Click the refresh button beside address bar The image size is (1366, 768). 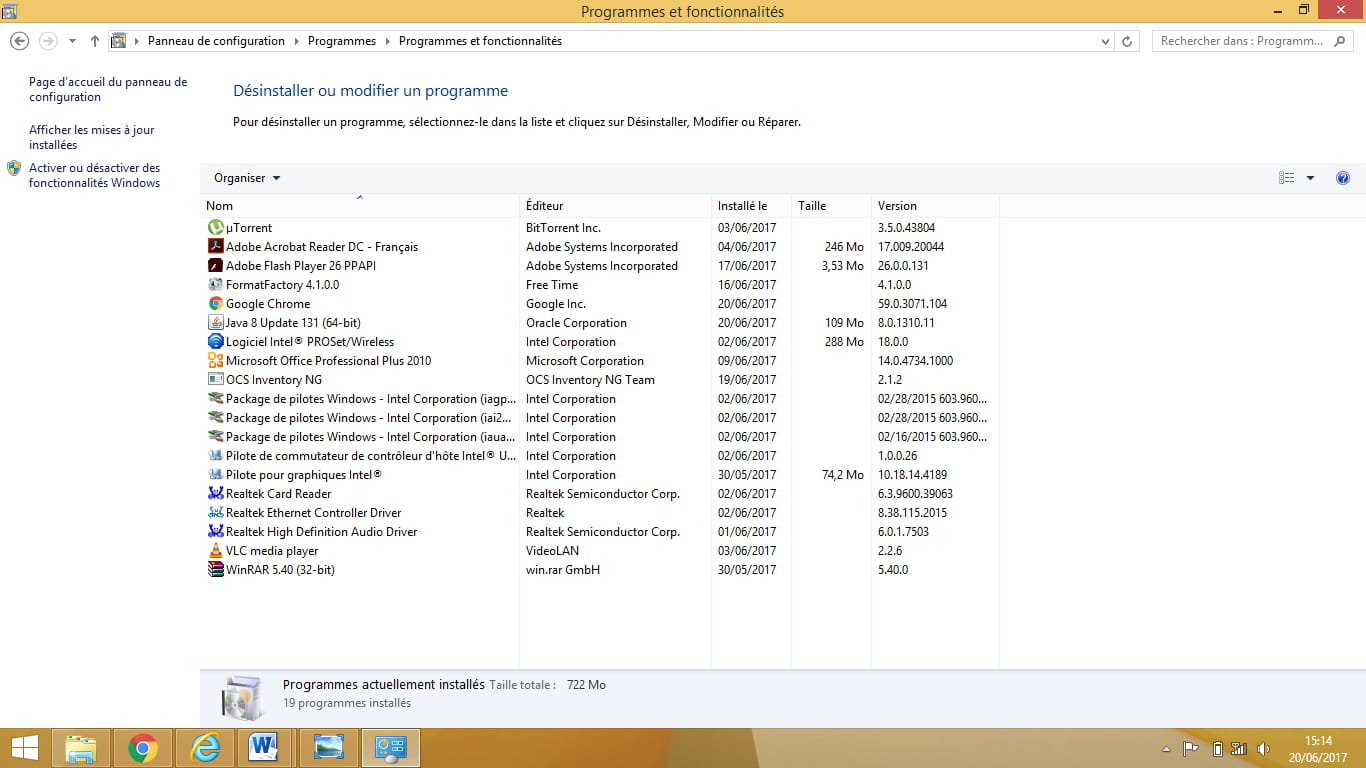(x=1127, y=41)
